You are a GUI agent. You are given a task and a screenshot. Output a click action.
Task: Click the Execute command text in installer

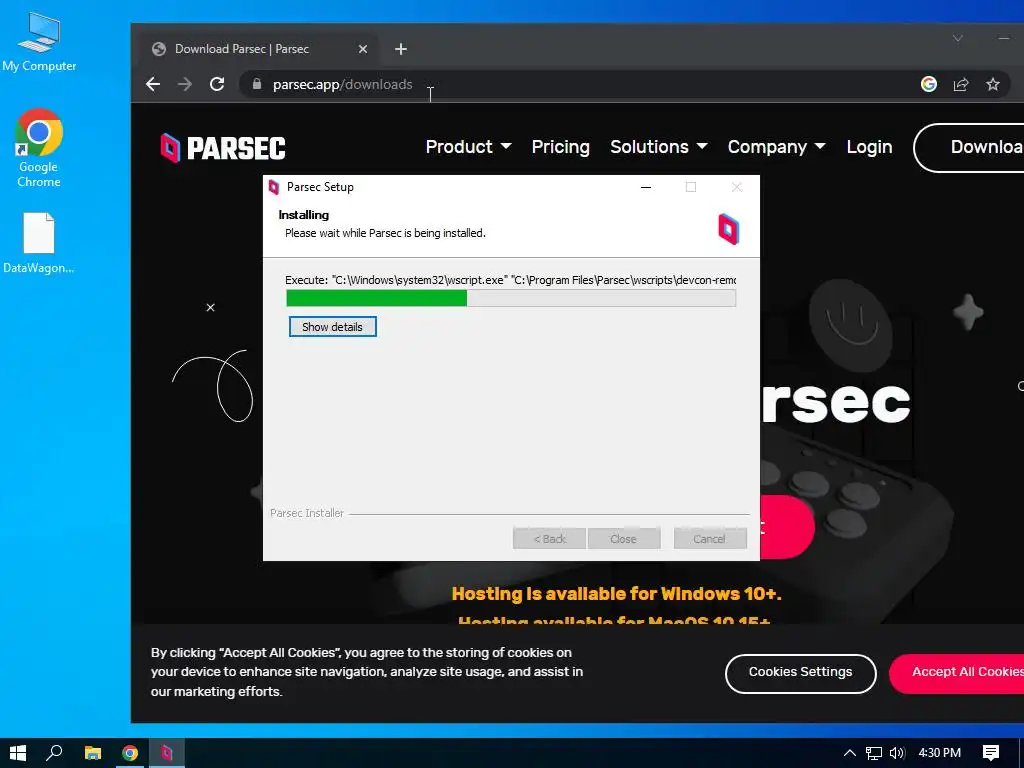[x=511, y=280]
